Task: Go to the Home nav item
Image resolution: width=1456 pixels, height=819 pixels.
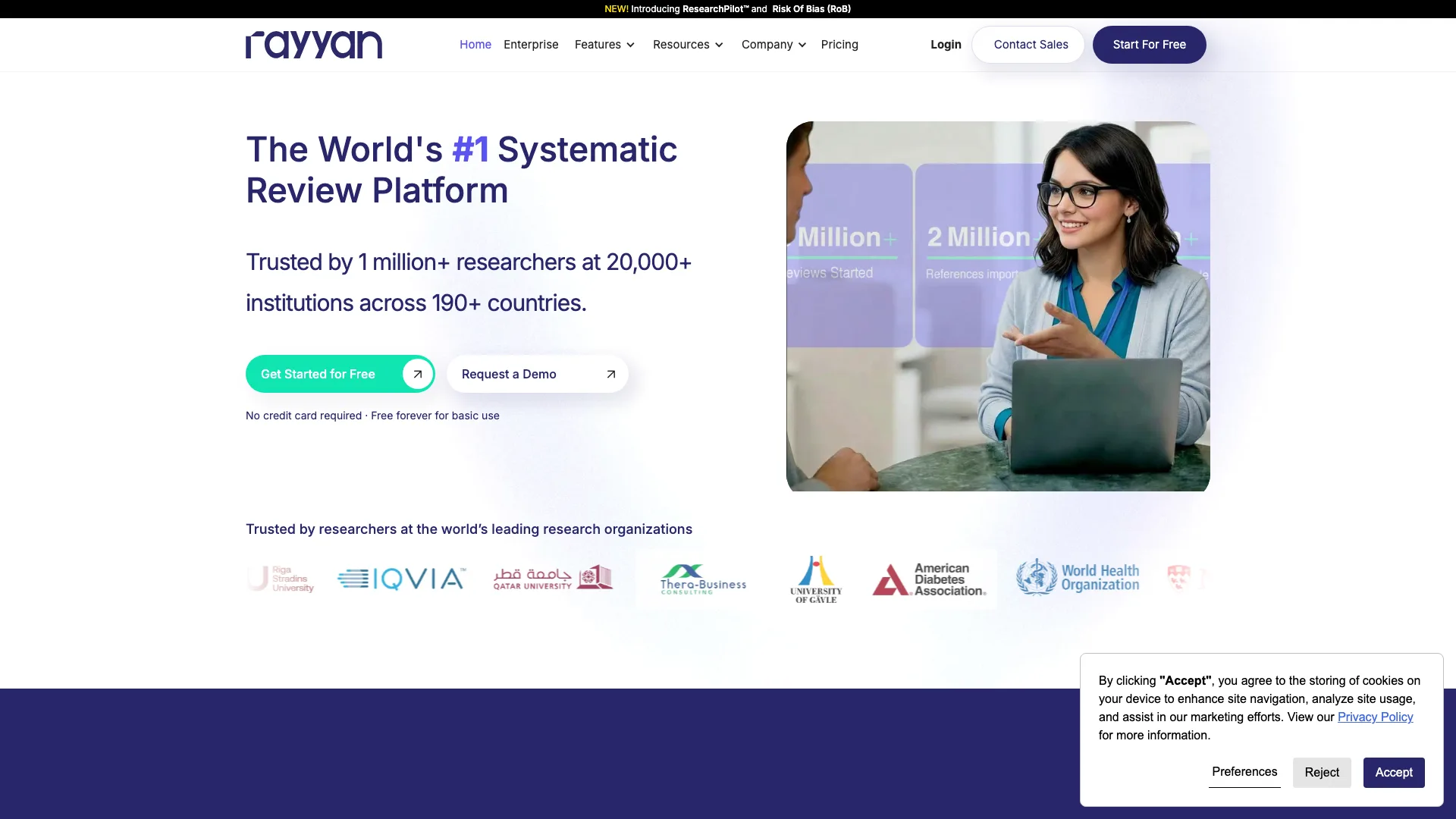Action: pyautogui.click(x=475, y=45)
